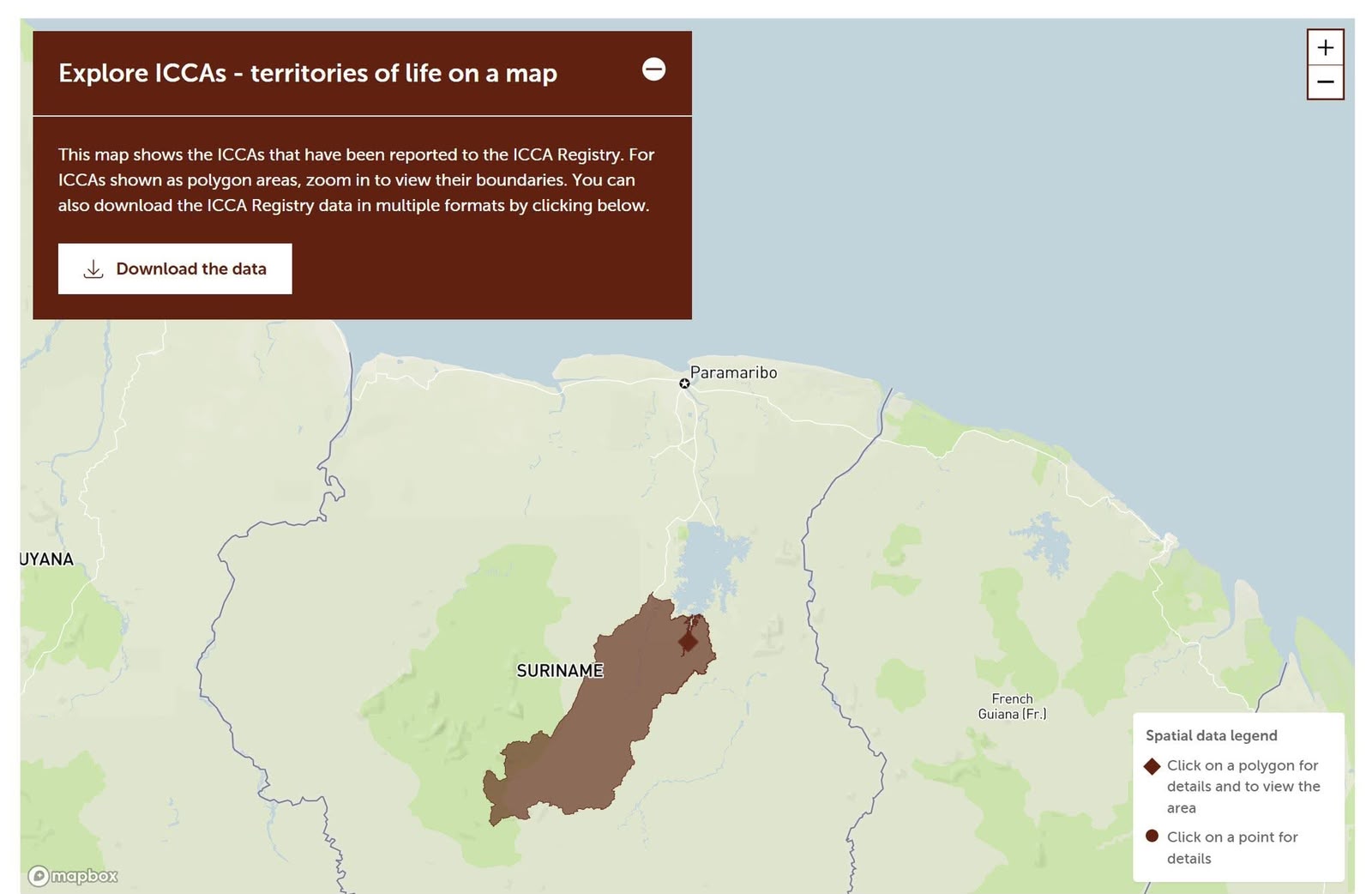Viewport: 1372px width, 894px height.
Task: Click the point circle legend symbol
Action: 1152,836
